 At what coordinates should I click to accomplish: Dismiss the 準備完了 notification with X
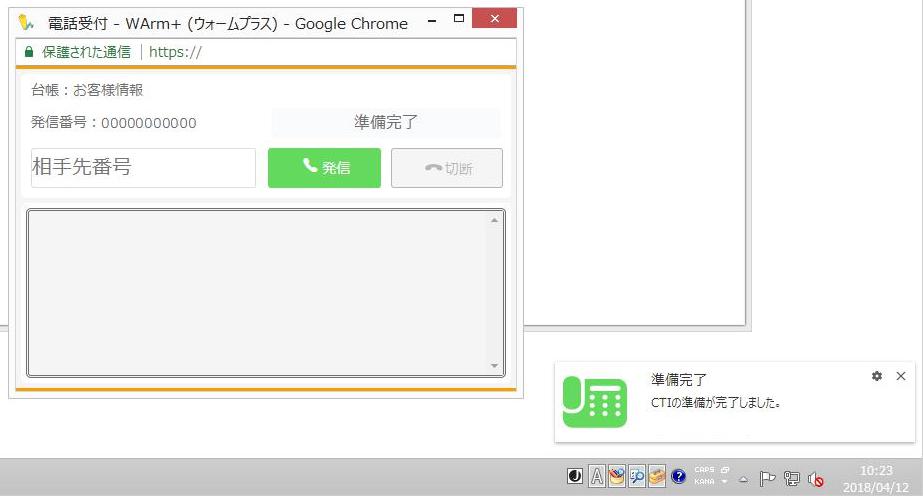pos(901,376)
